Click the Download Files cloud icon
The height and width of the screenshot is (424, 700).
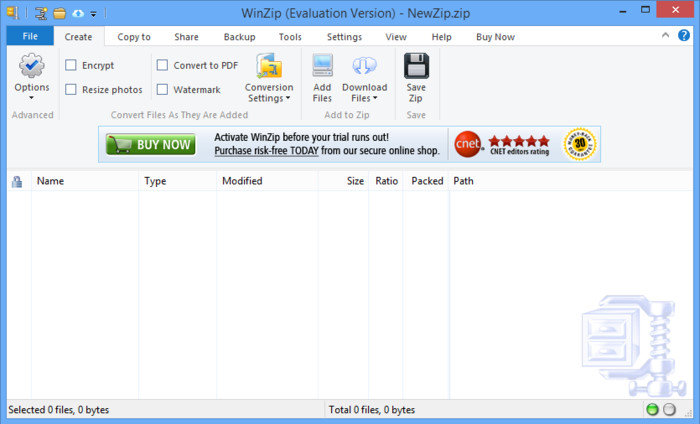click(364, 66)
